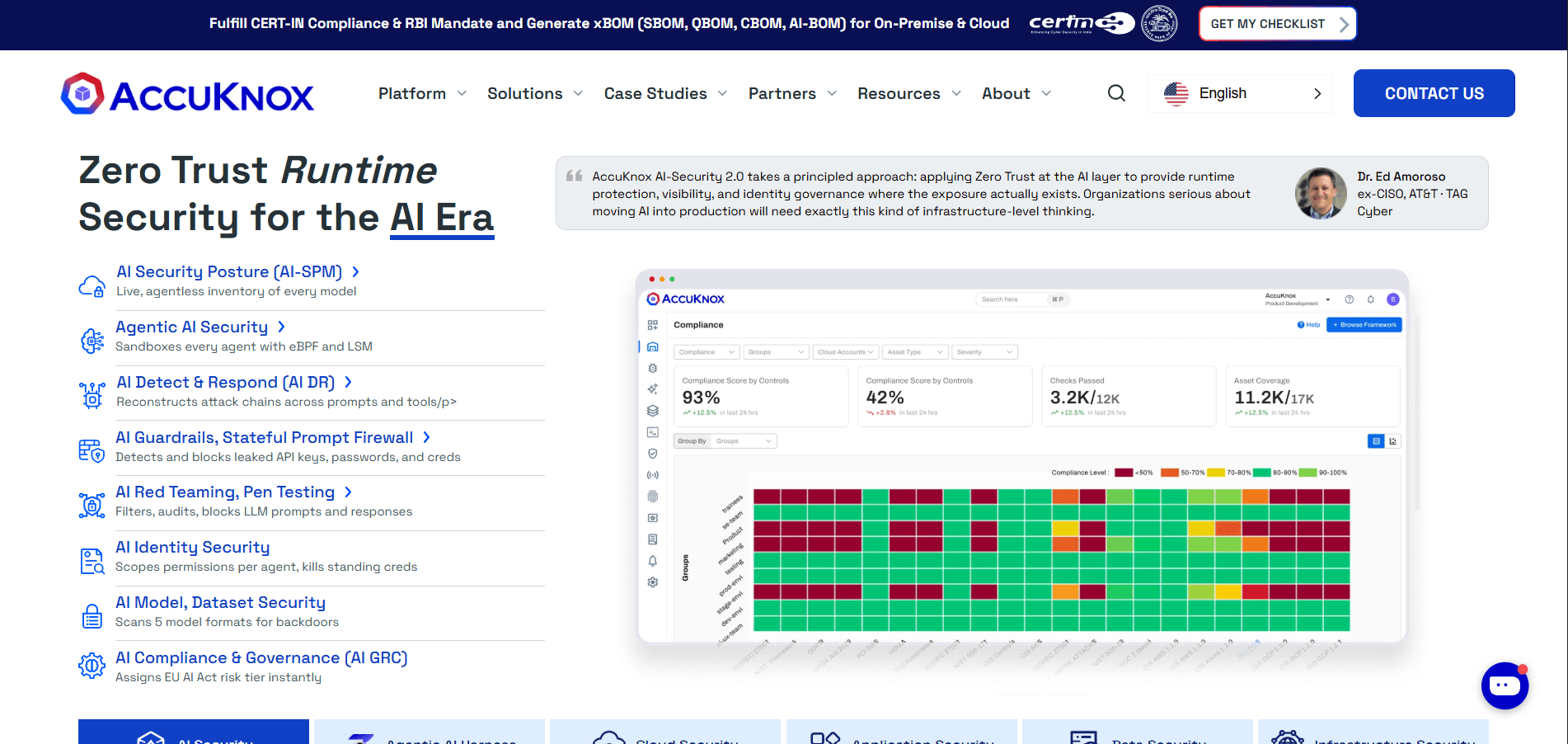1568x744 pixels.
Task: Click the Search here field in dashboard
Action: [1022, 299]
